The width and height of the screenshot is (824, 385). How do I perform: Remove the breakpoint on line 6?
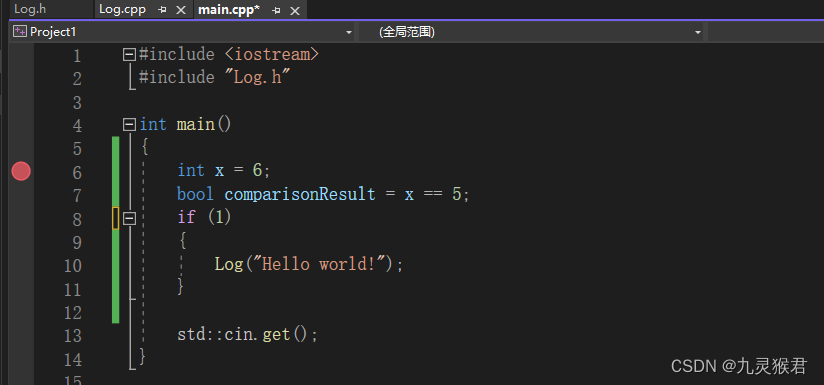point(21,171)
